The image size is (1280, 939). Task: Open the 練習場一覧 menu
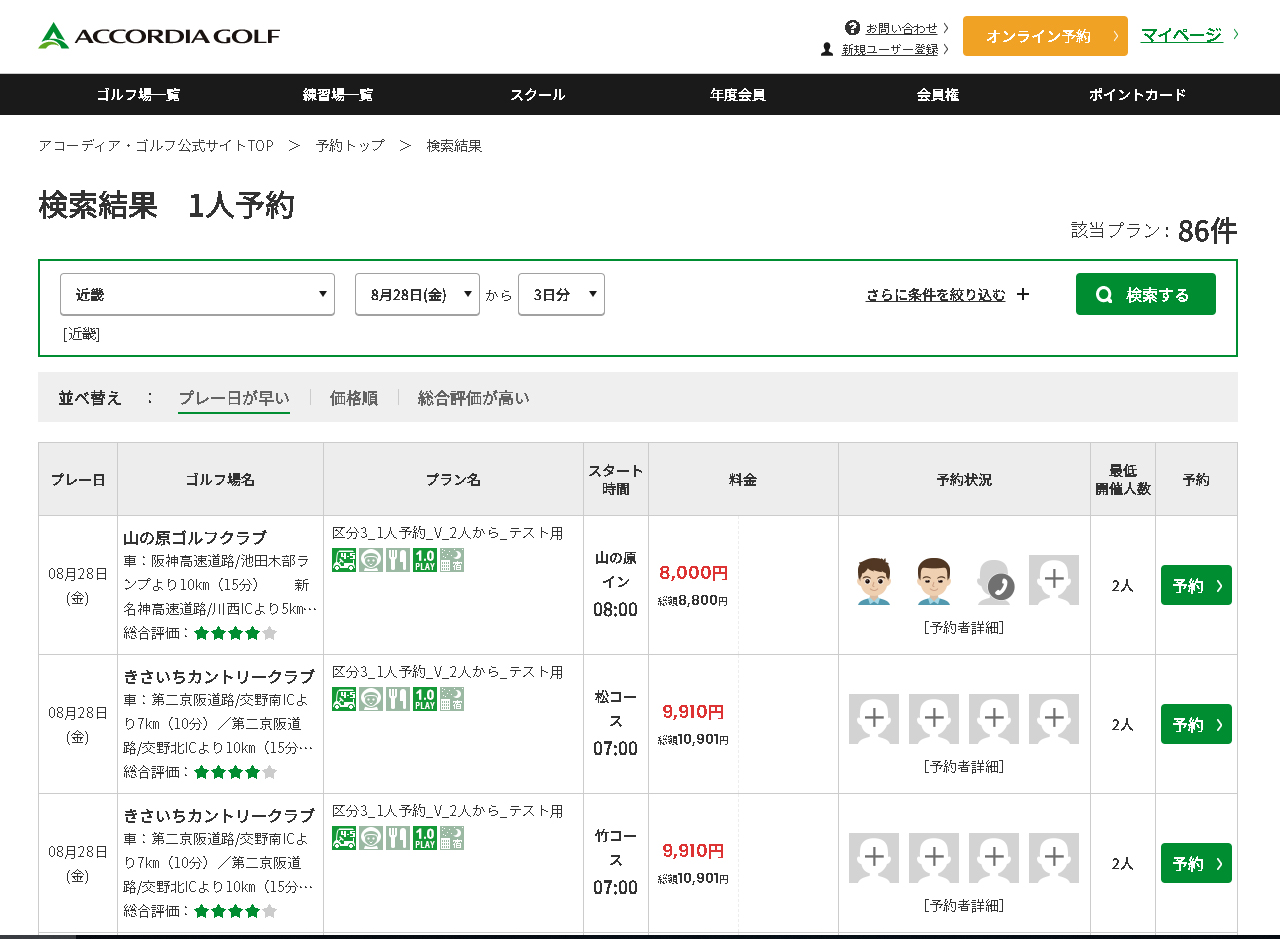pyautogui.click(x=338, y=95)
